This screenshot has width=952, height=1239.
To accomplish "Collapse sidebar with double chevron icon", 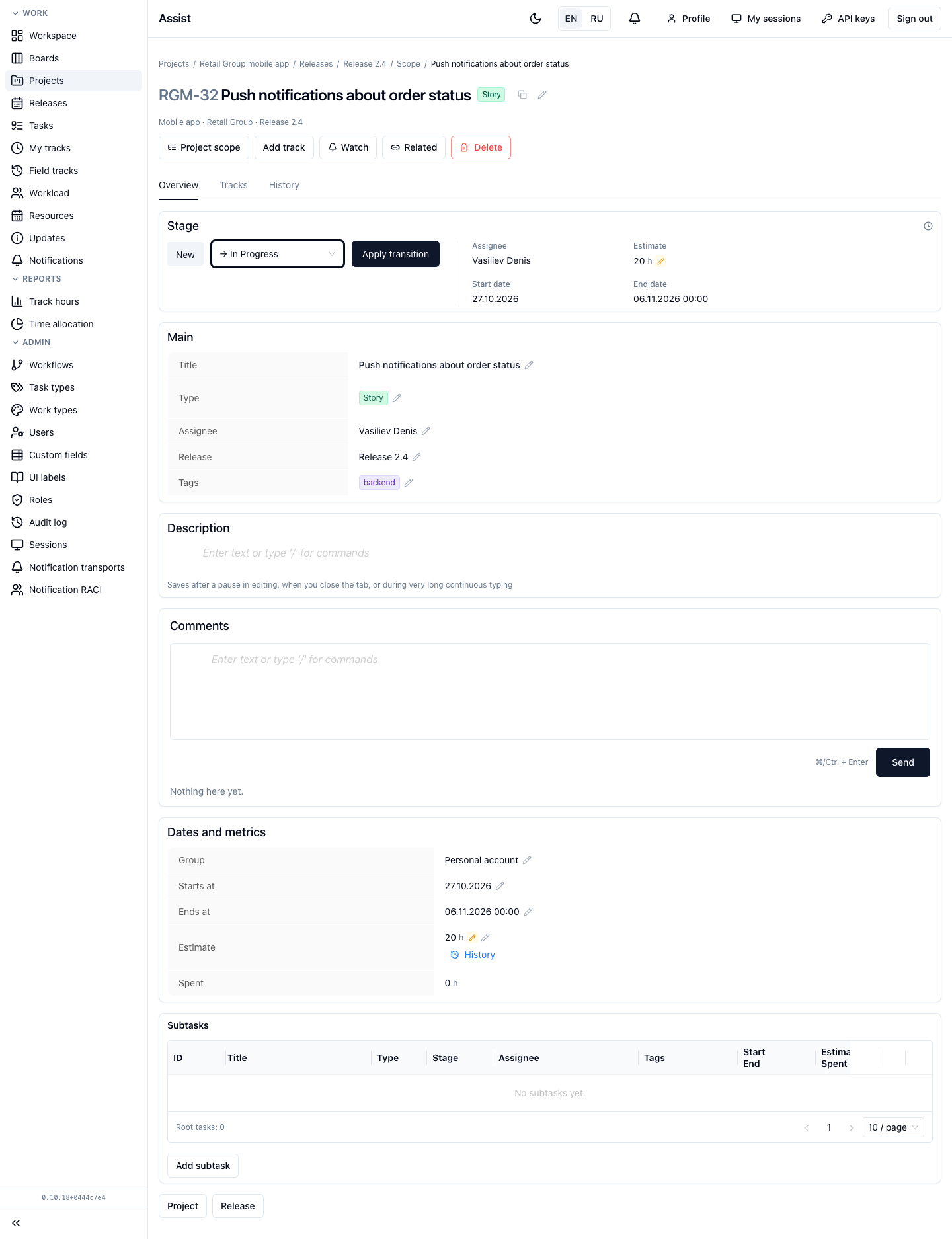I will click(x=16, y=1223).
